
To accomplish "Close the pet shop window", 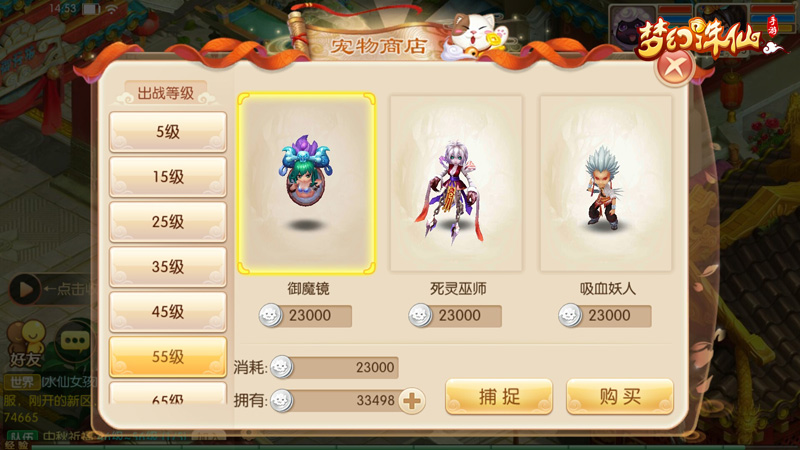I will (674, 66).
